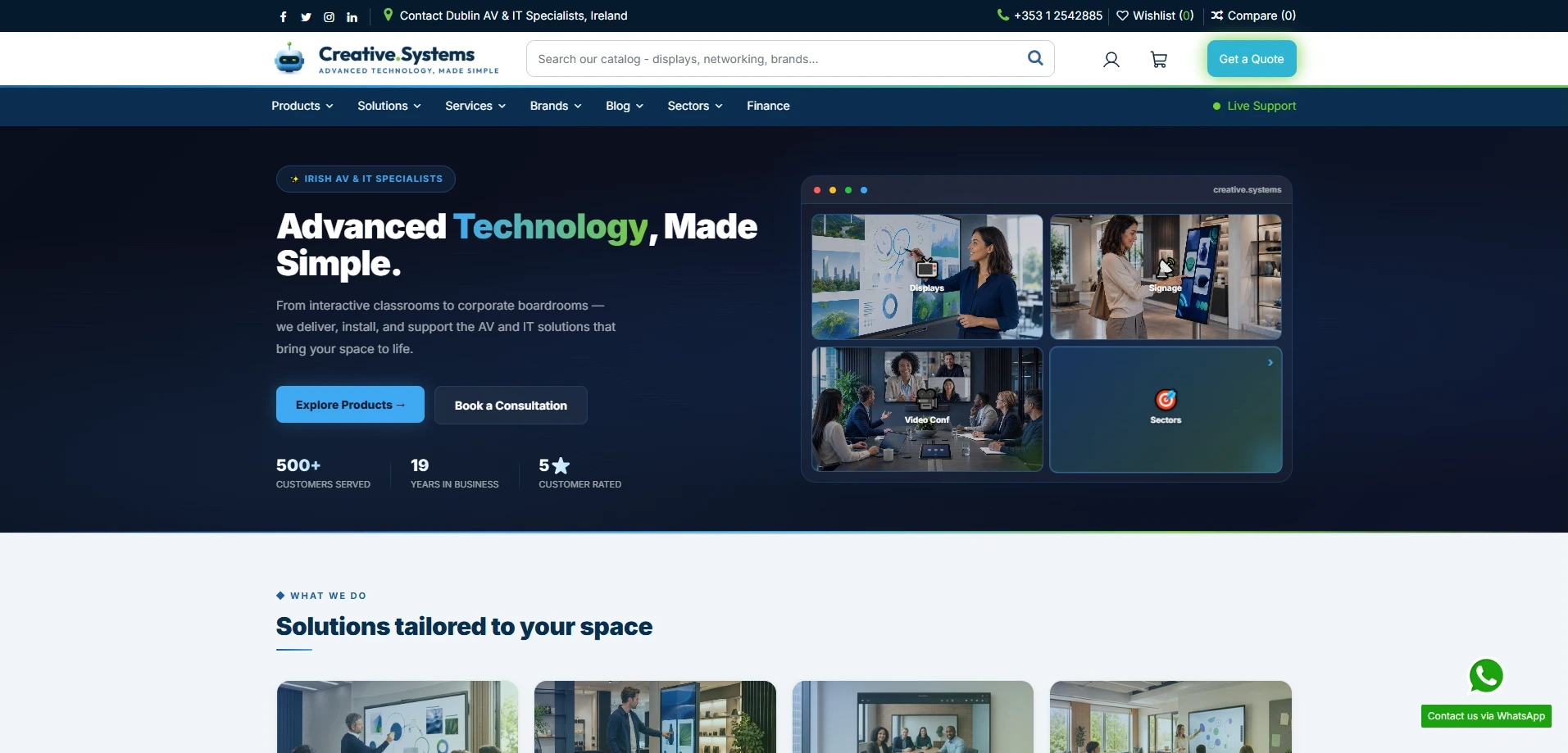This screenshot has width=1568, height=753.
Task: Open the Finance menu item
Action: point(768,106)
